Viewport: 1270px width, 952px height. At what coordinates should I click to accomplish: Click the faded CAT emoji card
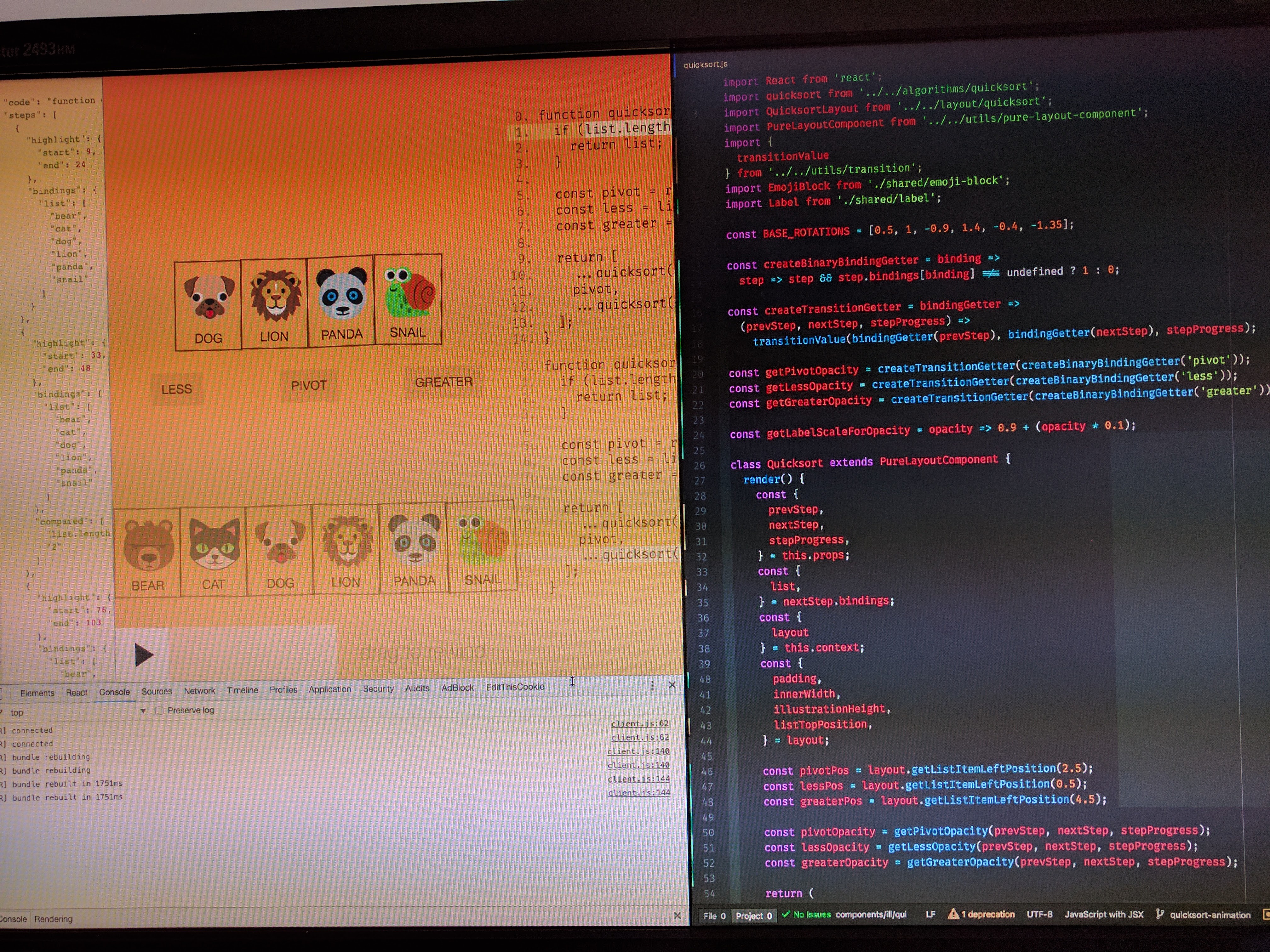pos(214,552)
